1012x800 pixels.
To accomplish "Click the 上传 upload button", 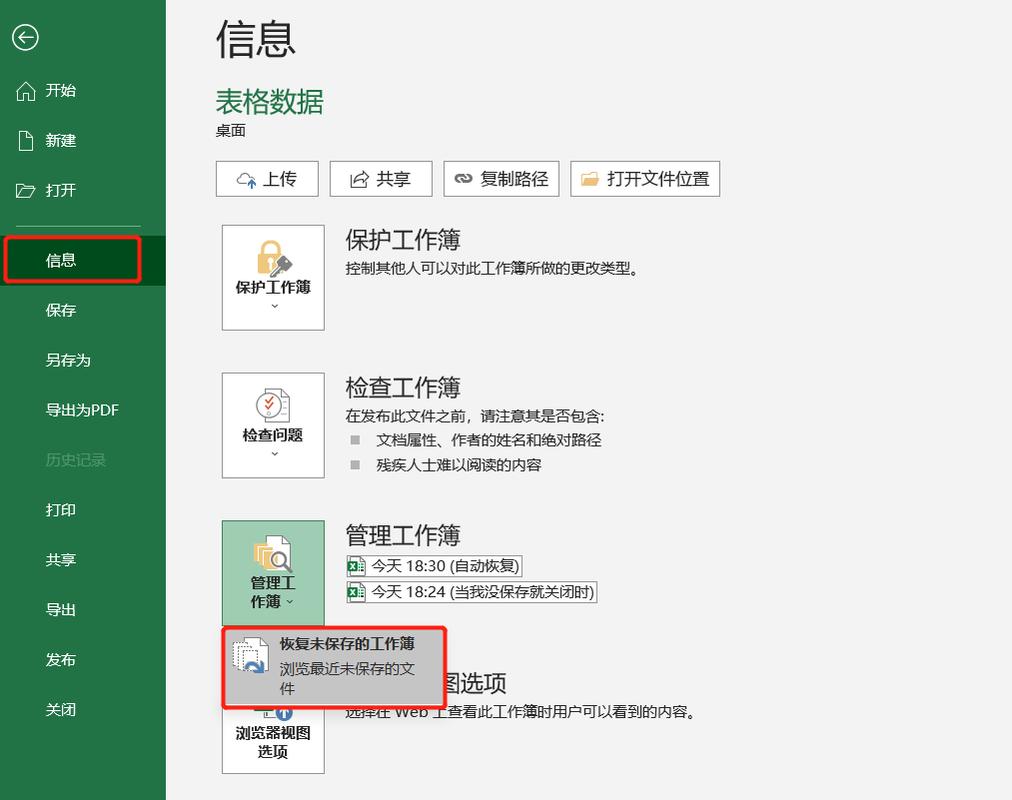I will 267,179.
